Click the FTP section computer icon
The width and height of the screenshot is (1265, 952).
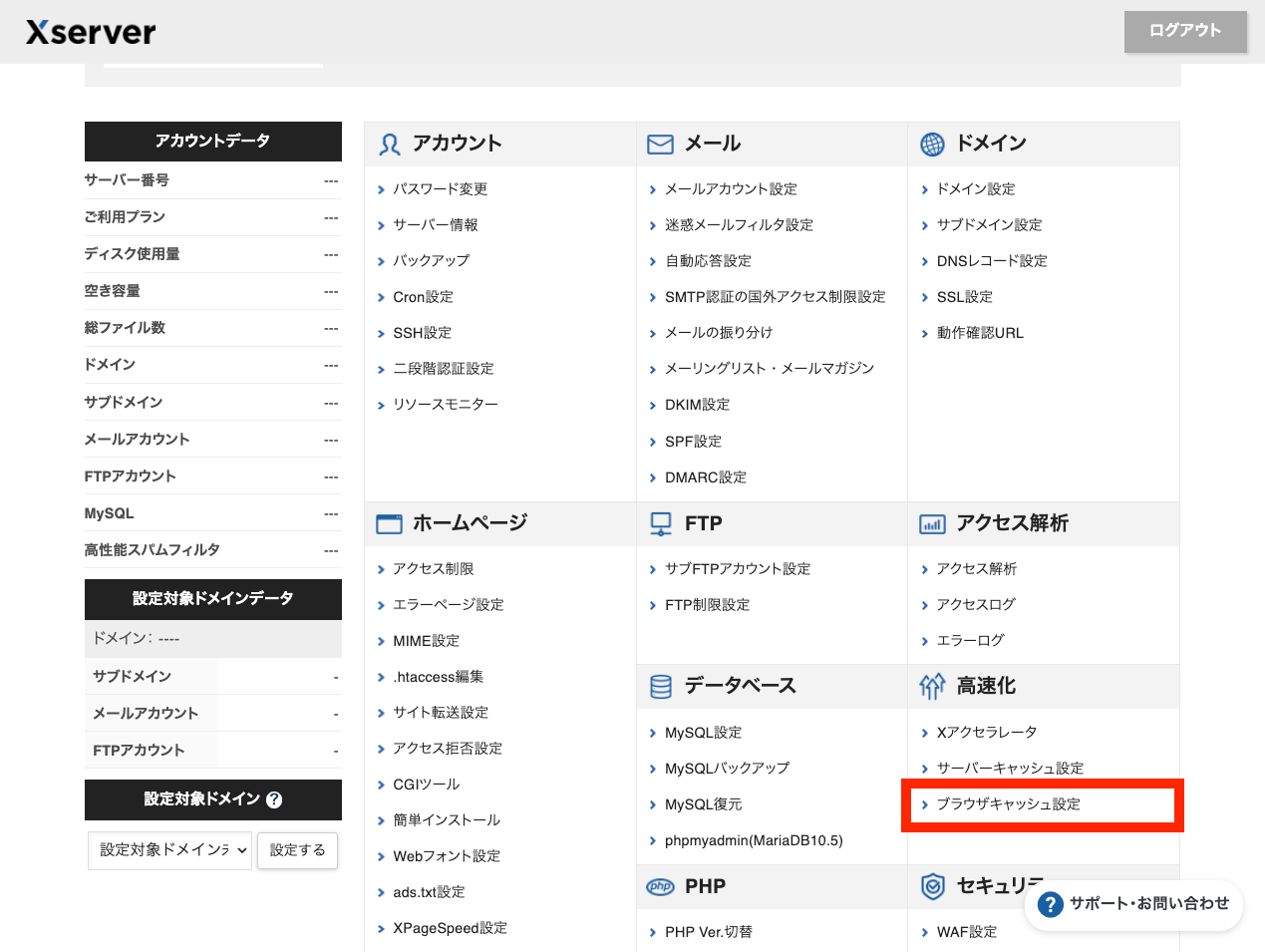[661, 523]
